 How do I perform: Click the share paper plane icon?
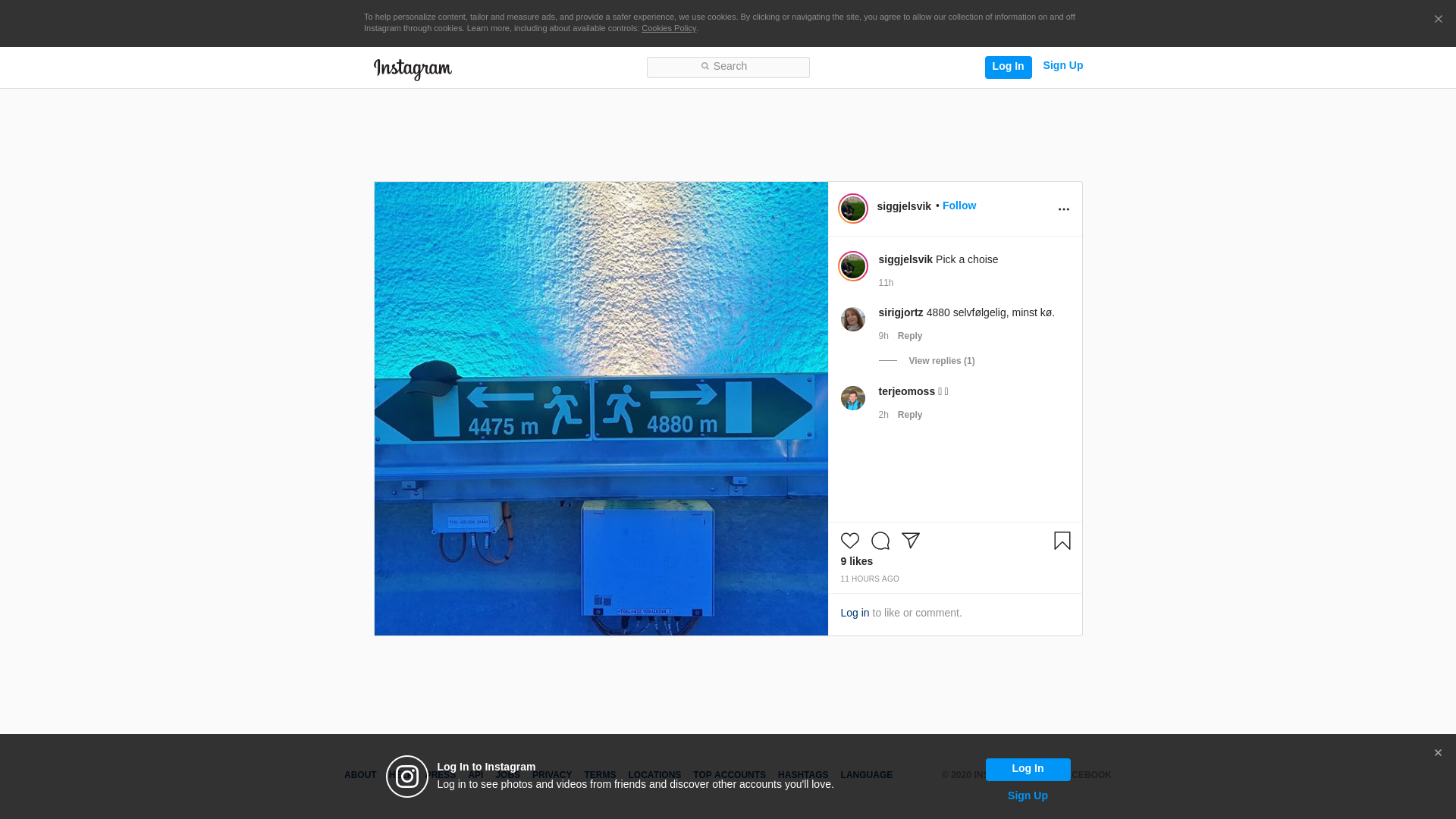click(x=910, y=541)
